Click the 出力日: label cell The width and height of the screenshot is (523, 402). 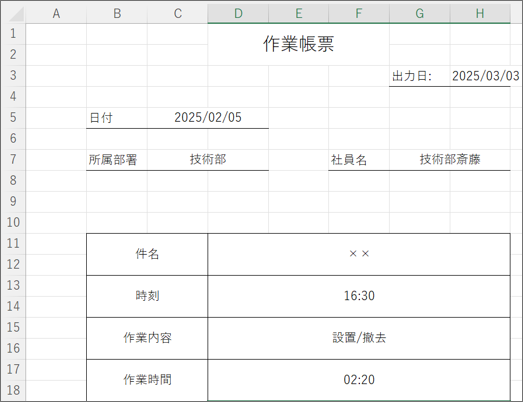coord(419,76)
